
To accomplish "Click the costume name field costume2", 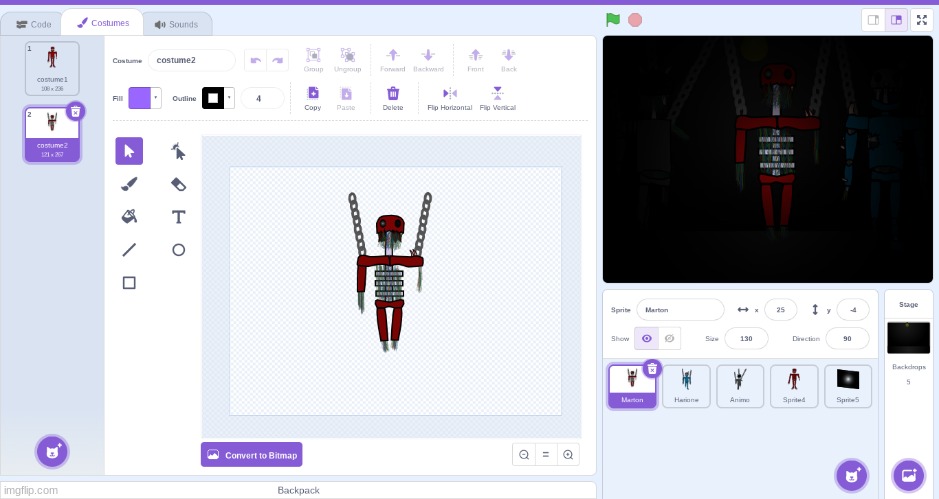I will pyautogui.click(x=192, y=61).
